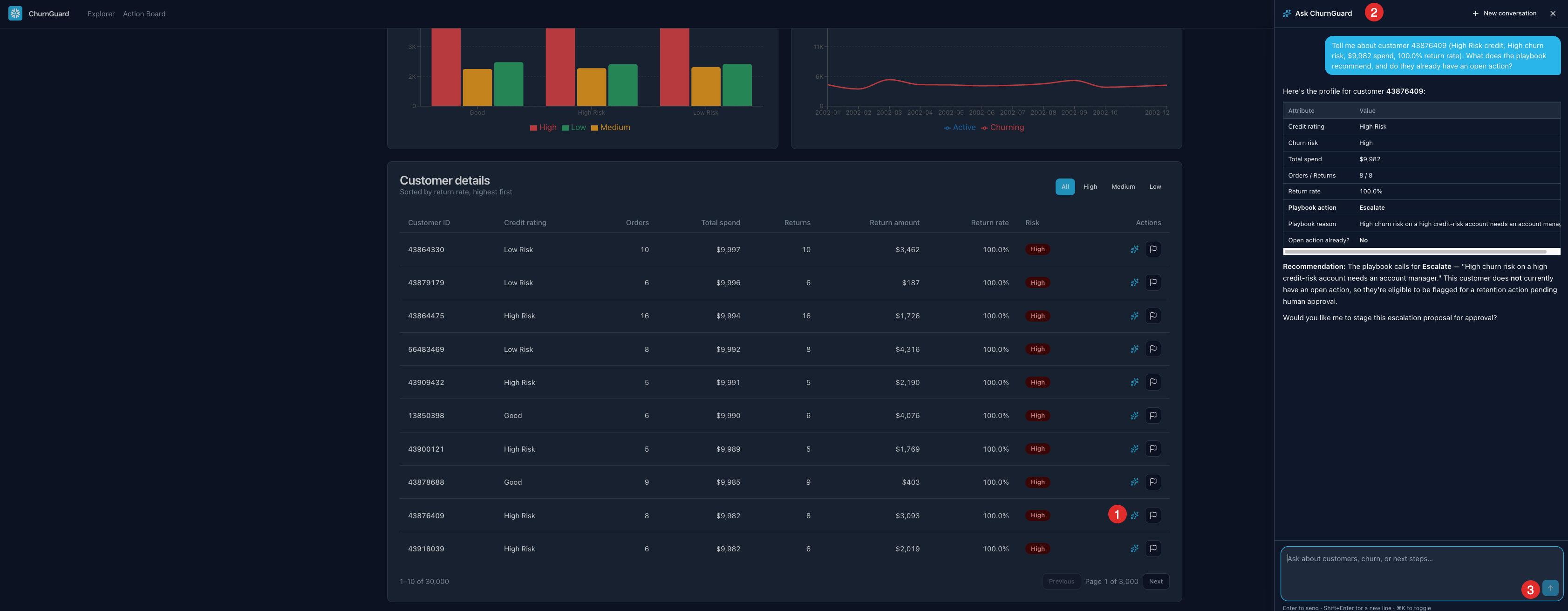Toggle High series in bar chart legend
1568x611 pixels.
543,127
